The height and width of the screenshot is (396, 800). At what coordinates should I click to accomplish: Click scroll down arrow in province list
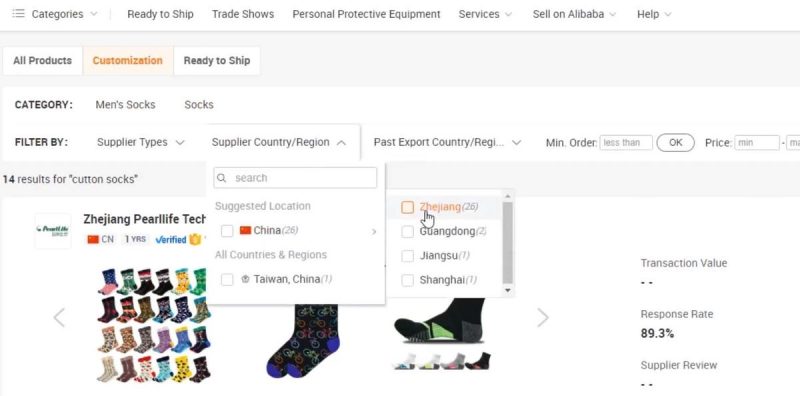507,290
